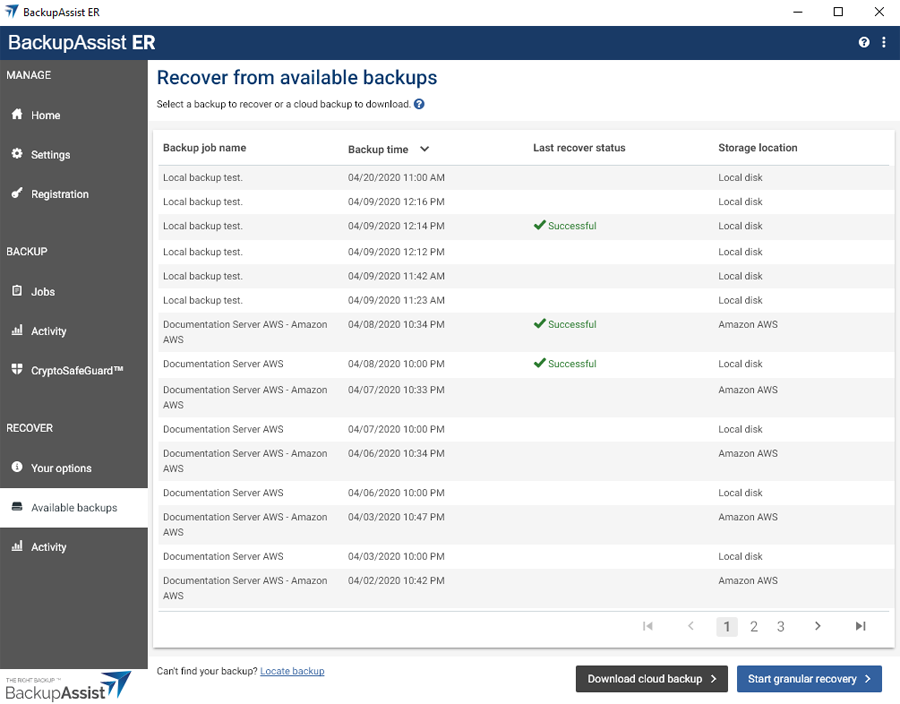Open Registration in sidebar
Screen dimensions: 900x704
click(x=73, y=194)
